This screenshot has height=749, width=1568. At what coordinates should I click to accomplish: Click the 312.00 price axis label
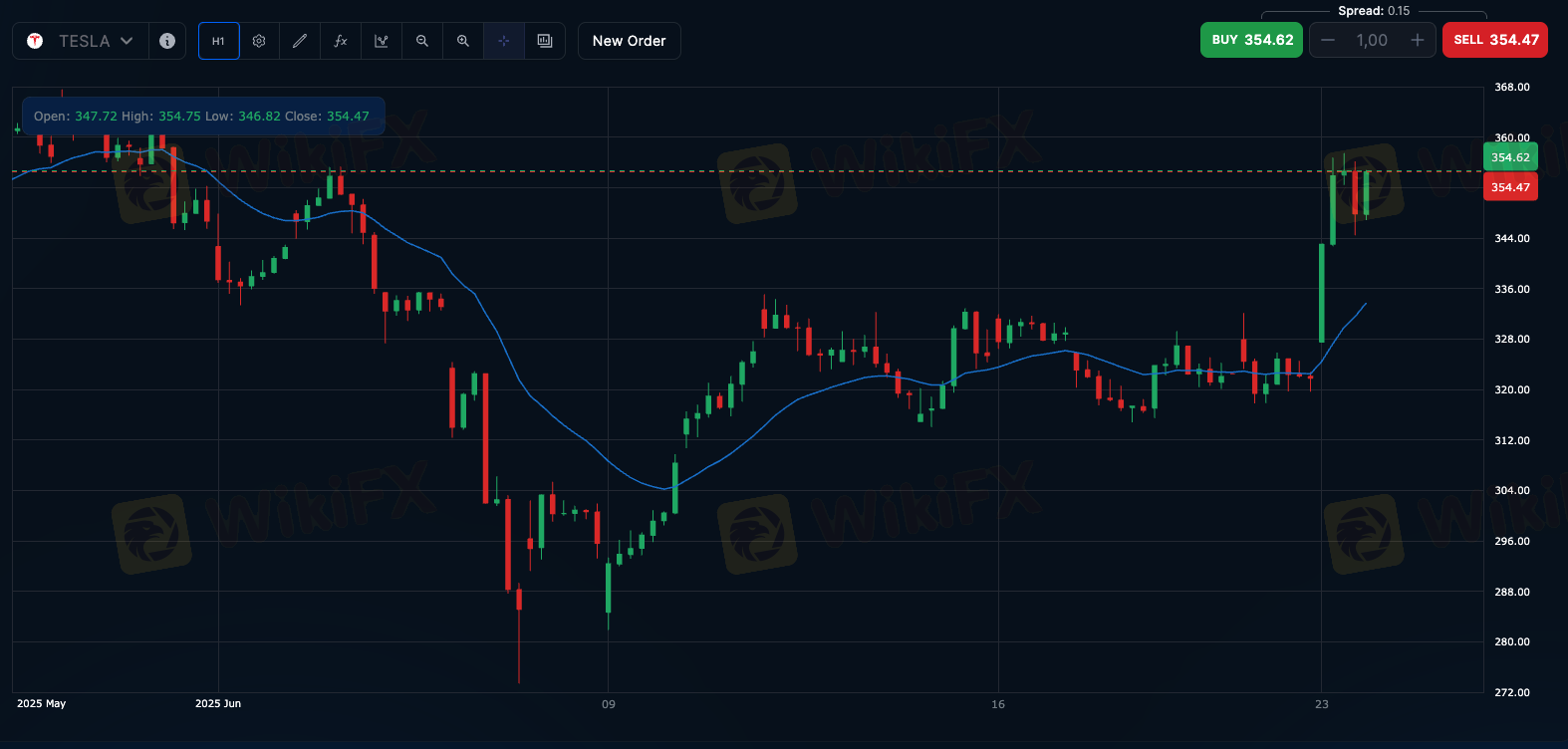click(1512, 441)
